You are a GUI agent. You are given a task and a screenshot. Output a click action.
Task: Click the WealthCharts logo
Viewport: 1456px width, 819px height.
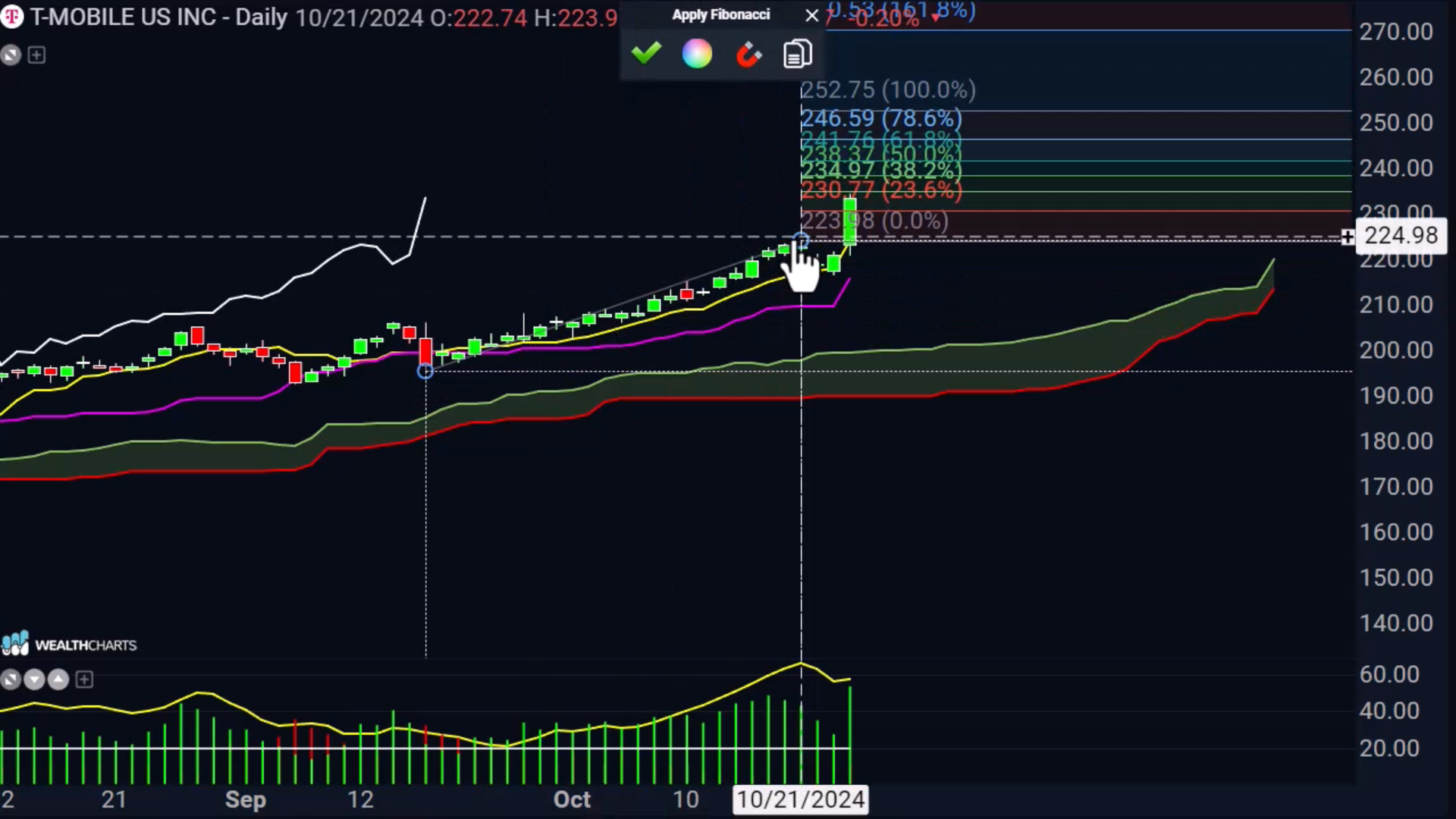(69, 645)
